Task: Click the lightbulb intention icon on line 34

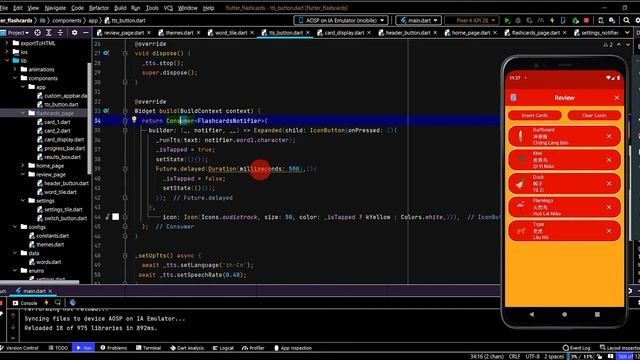Action: (134, 120)
